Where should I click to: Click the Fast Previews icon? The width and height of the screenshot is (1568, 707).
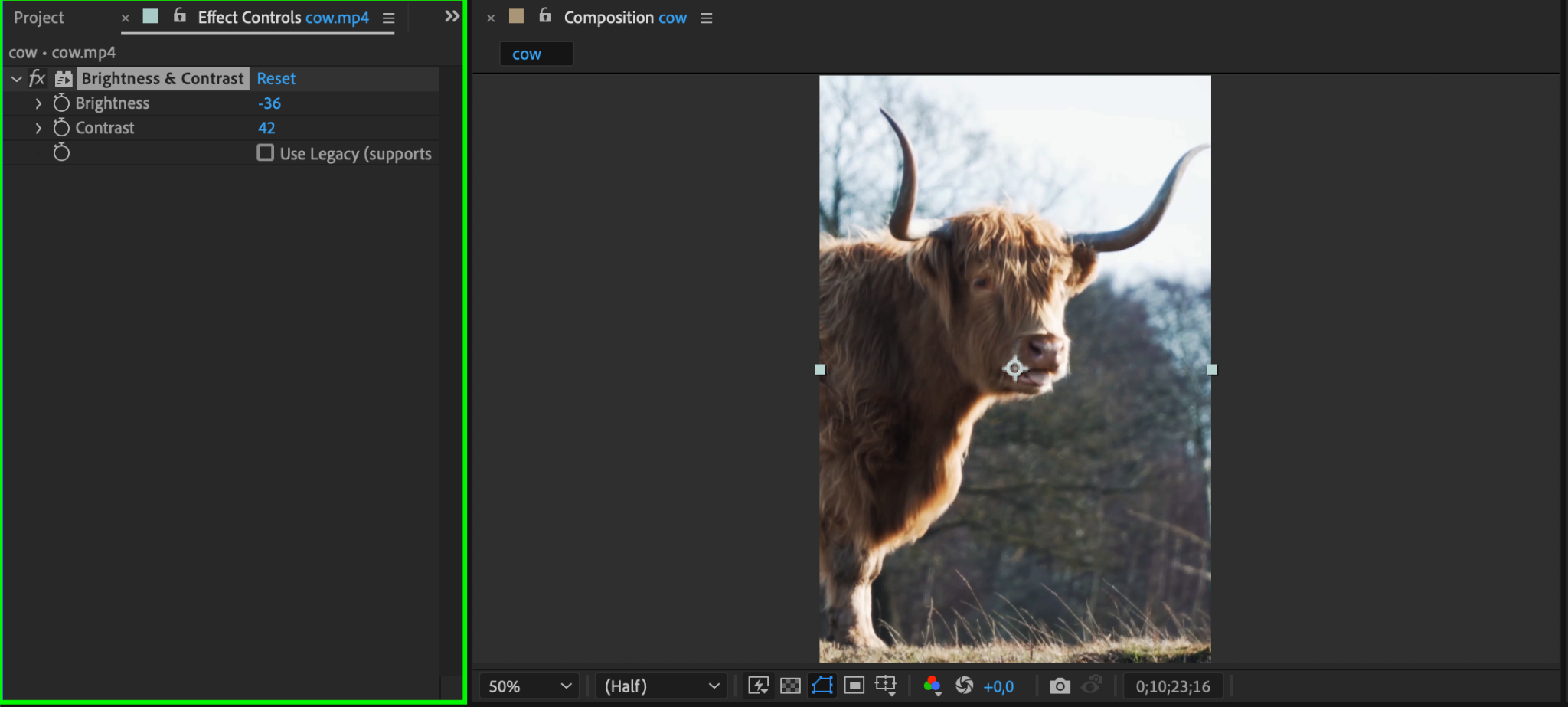tap(758, 686)
